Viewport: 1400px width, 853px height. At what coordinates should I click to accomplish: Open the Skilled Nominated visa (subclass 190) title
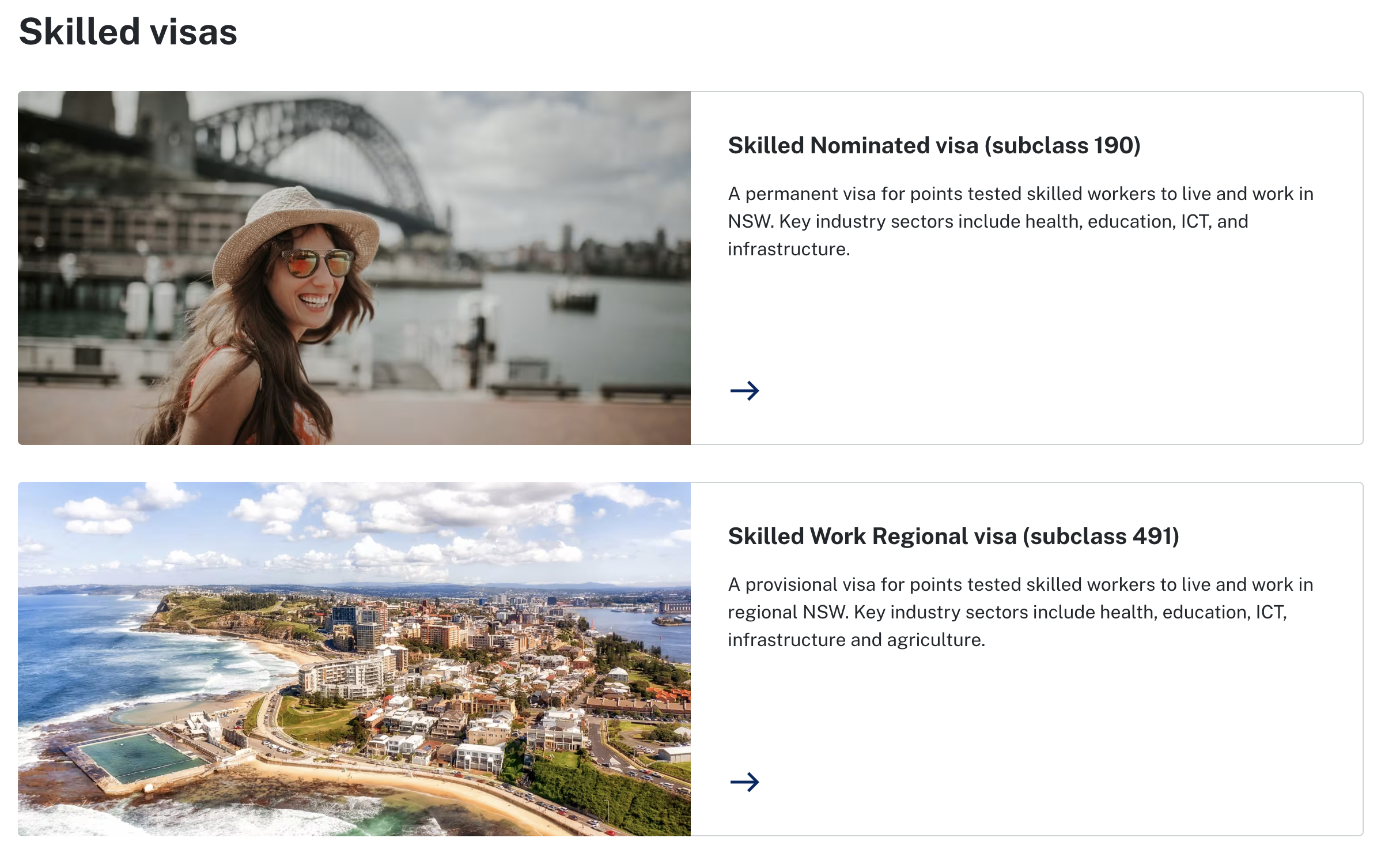(x=933, y=145)
